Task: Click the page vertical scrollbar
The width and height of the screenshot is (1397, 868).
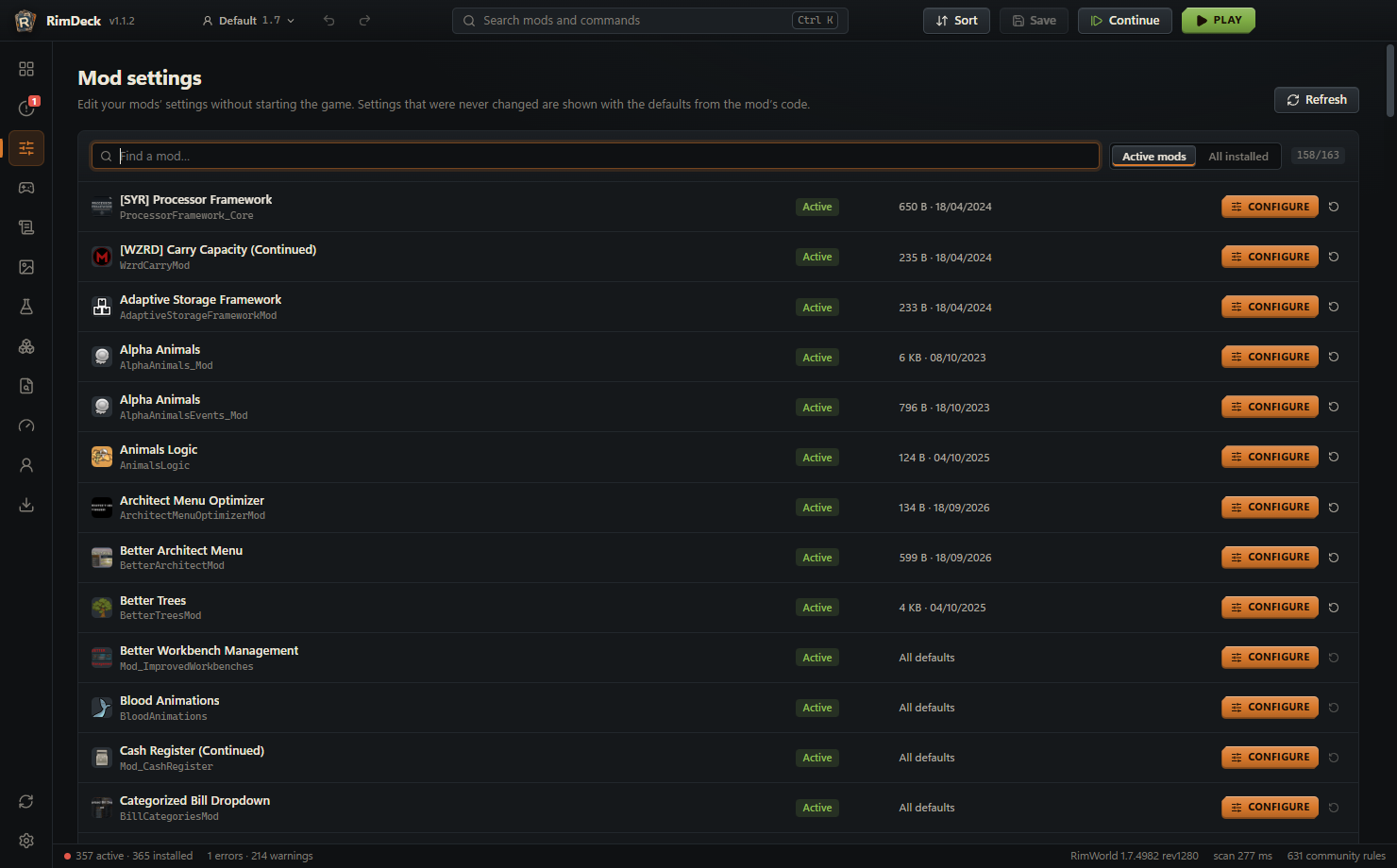Action: (x=1390, y=80)
